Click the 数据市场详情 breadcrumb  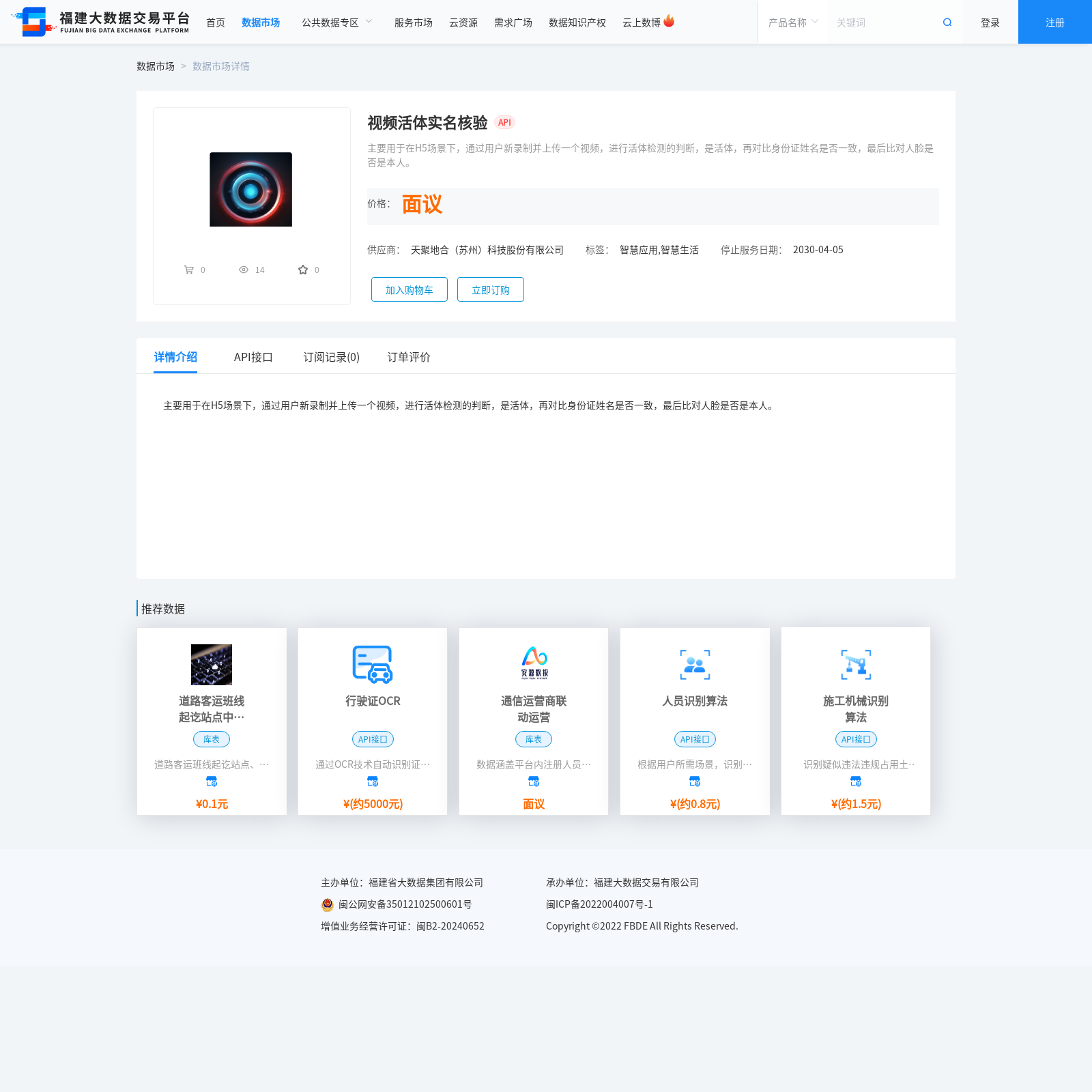(x=221, y=66)
